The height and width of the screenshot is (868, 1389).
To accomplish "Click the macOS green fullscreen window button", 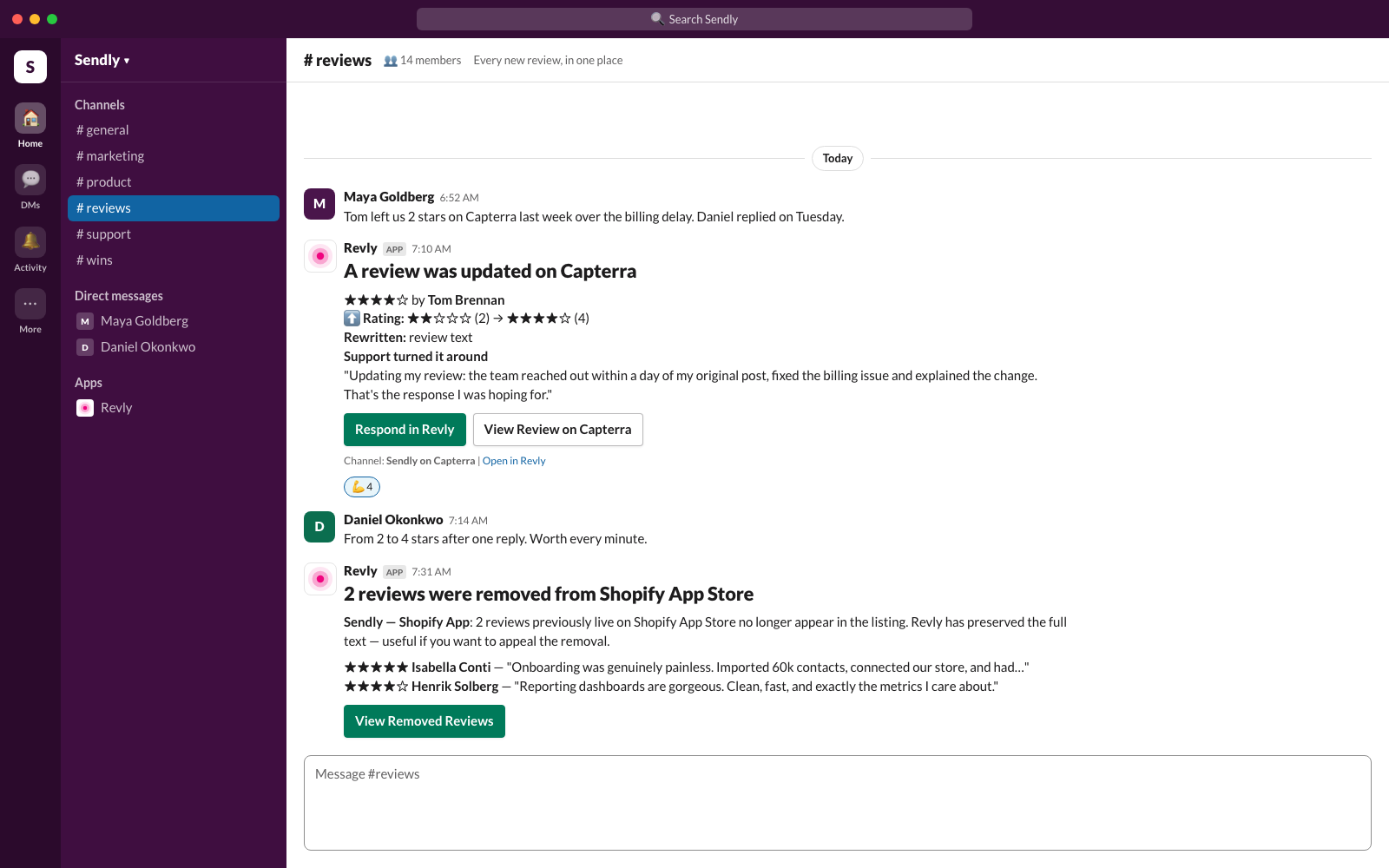I will click(52, 19).
